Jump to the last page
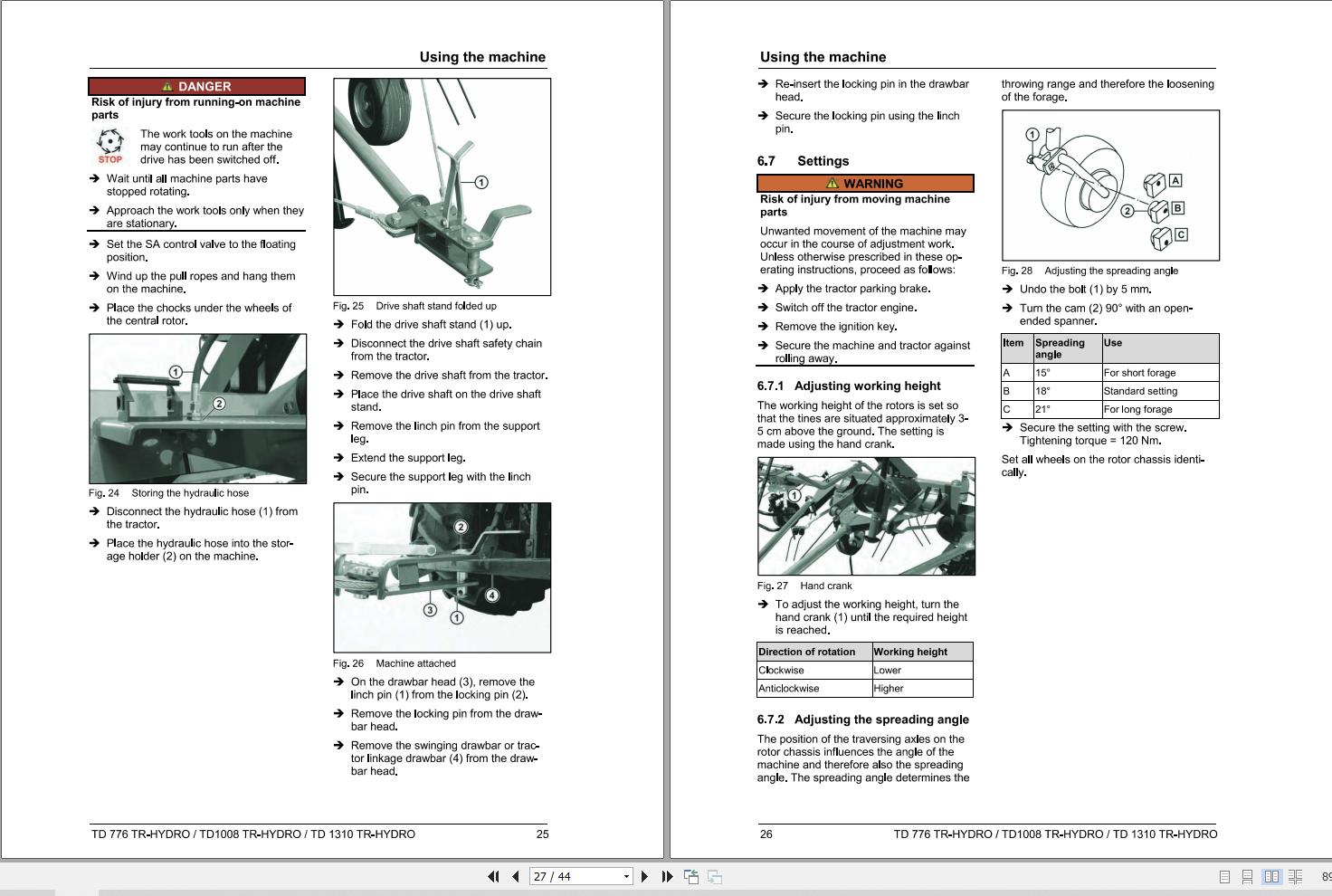The height and width of the screenshot is (896, 1332). 668,876
